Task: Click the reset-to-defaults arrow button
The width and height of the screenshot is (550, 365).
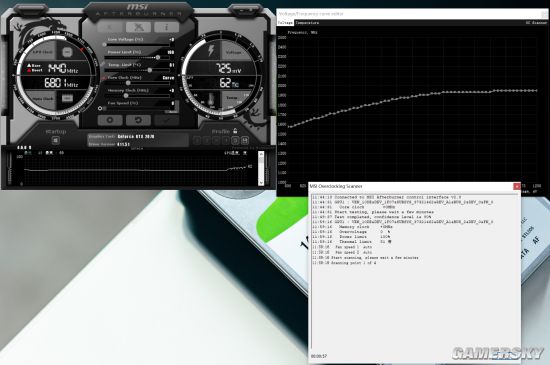Action: pyautogui.click(x=138, y=120)
